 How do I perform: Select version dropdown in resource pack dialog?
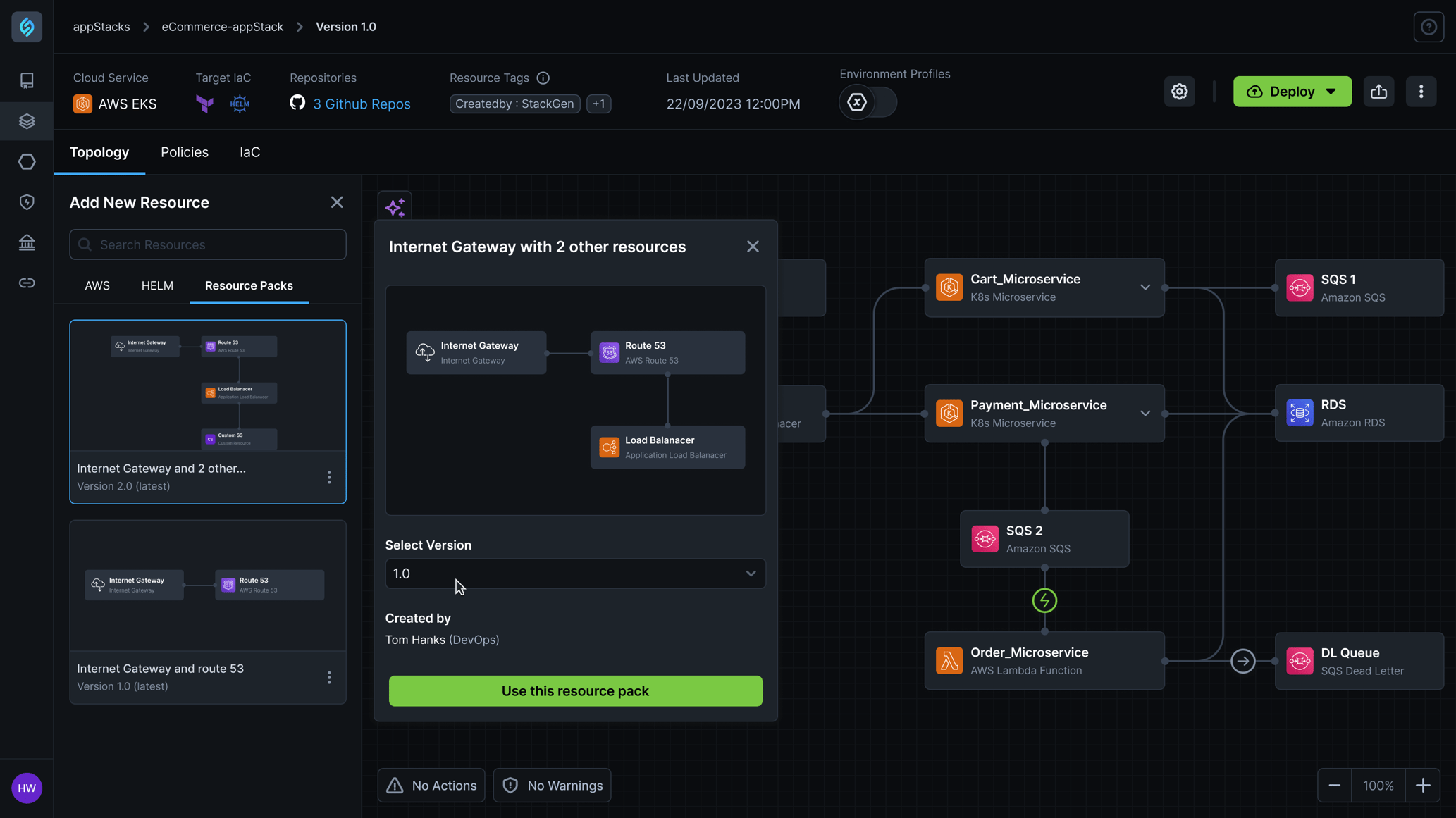coord(575,573)
